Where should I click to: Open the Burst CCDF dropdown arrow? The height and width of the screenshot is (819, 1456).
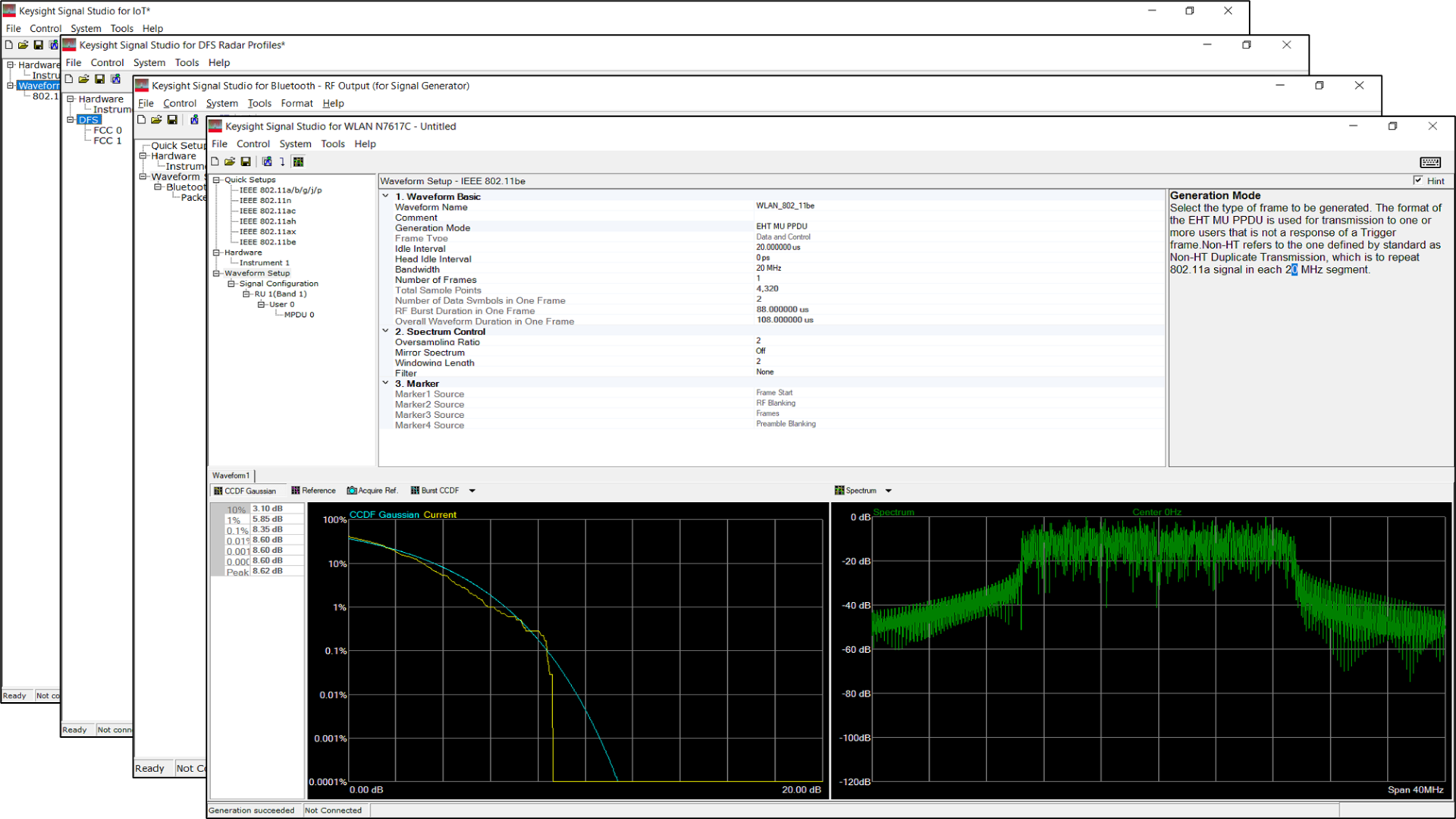click(x=472, y=490)
